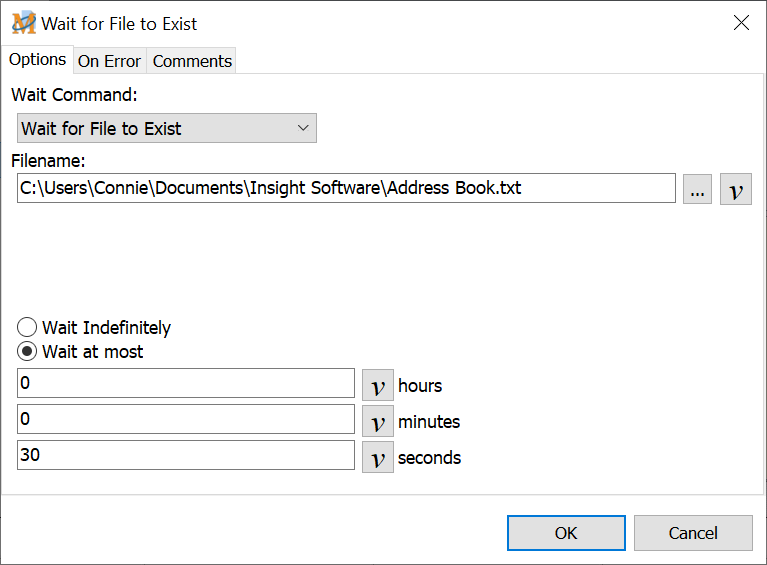The width and height of the screenshot is (767, 565).
Task: Select the Wait Indefinitely radio button
Action: tap(27, 328)
